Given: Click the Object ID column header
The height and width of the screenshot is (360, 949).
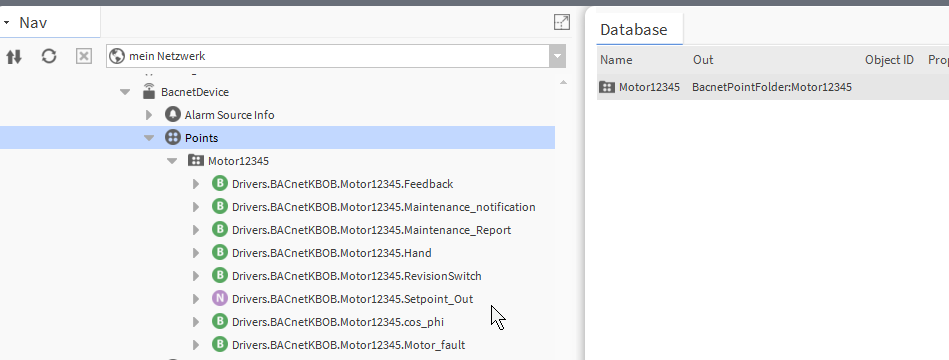Looking at the screenshot, I should pos(889,59).
